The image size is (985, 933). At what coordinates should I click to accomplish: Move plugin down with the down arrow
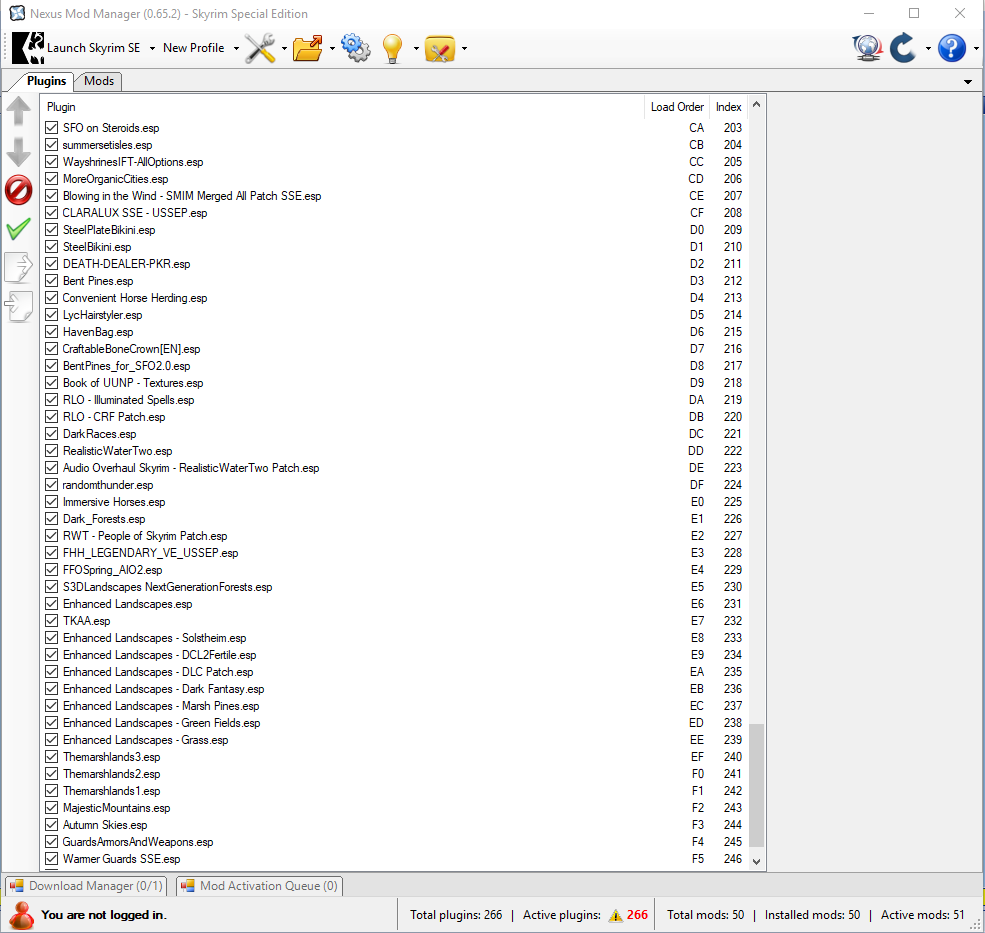pos(18,151)
